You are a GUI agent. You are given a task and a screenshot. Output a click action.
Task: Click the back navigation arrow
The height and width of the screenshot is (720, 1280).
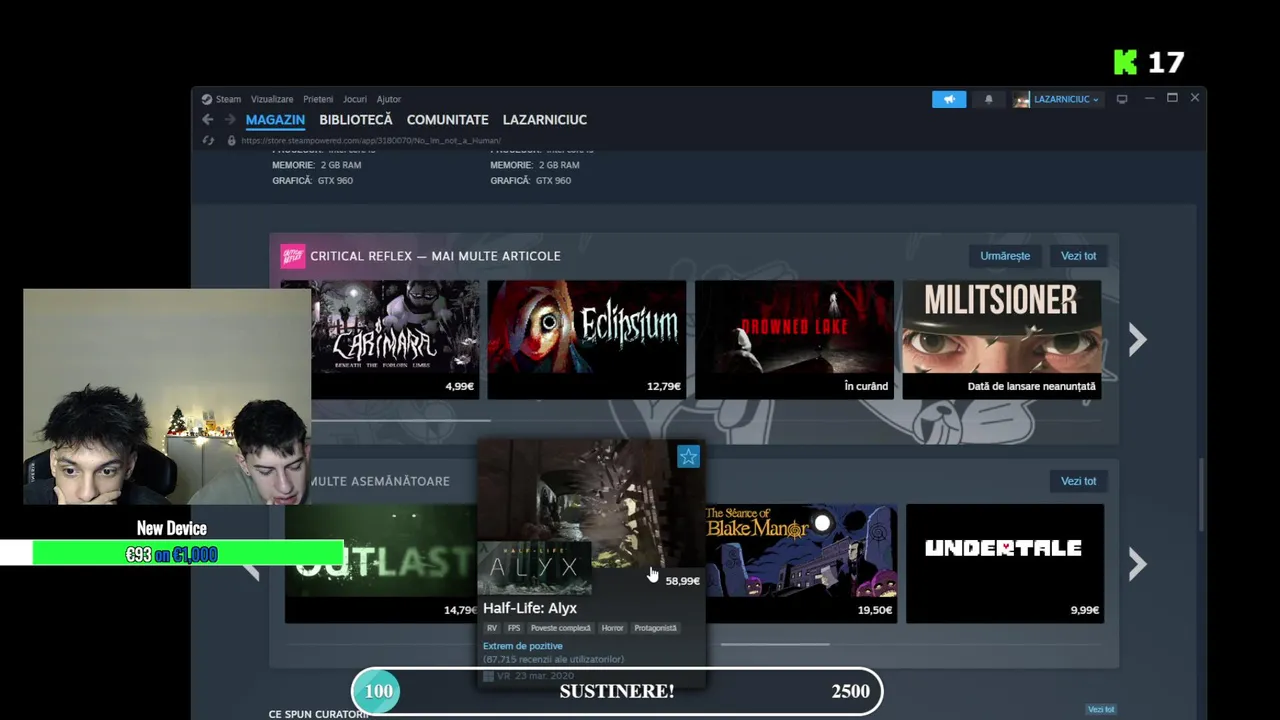point(208,120)
